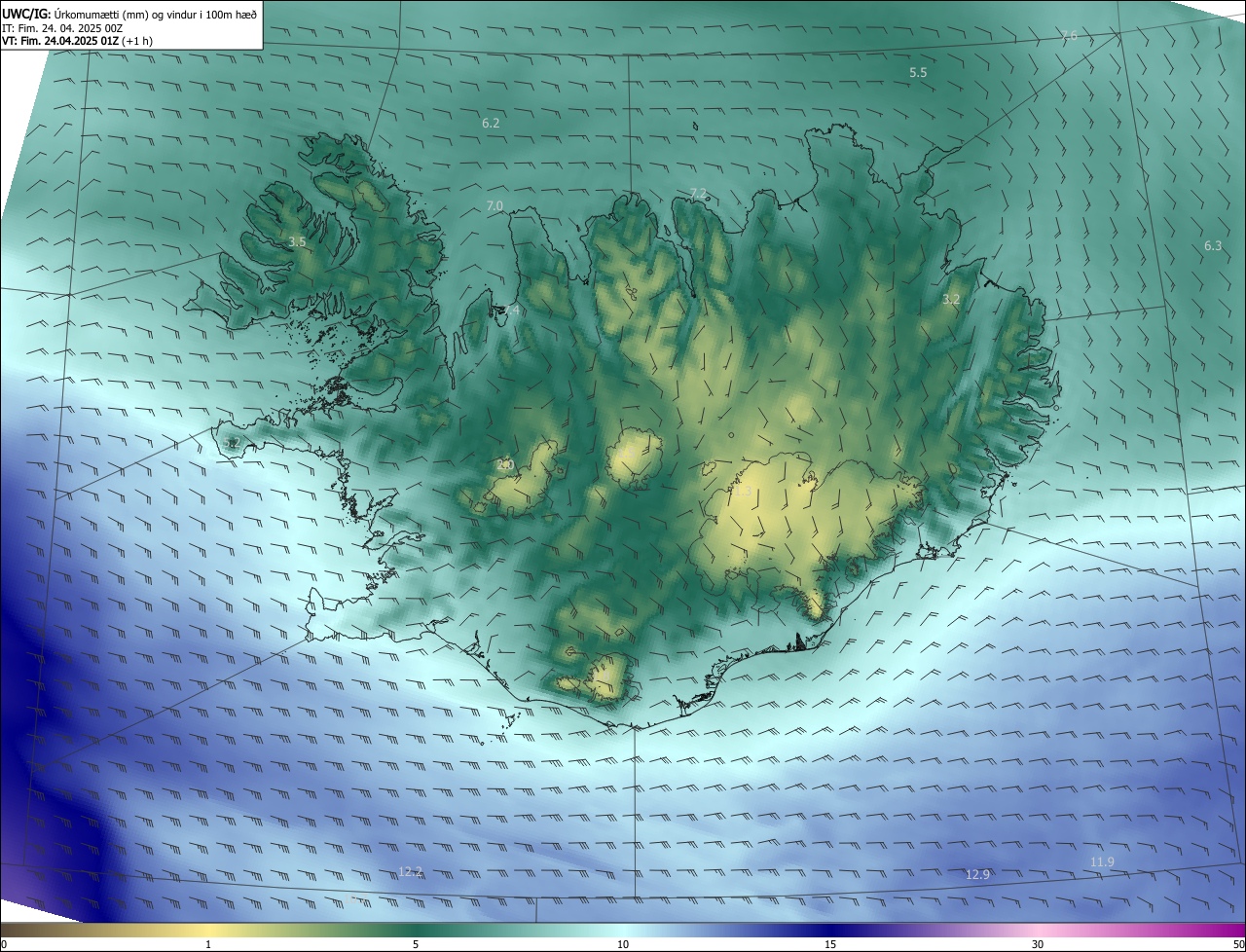This screenshot has width=1246, height=952.
Task: Click the 6.3 value on the map
Action: (1213, 245)
